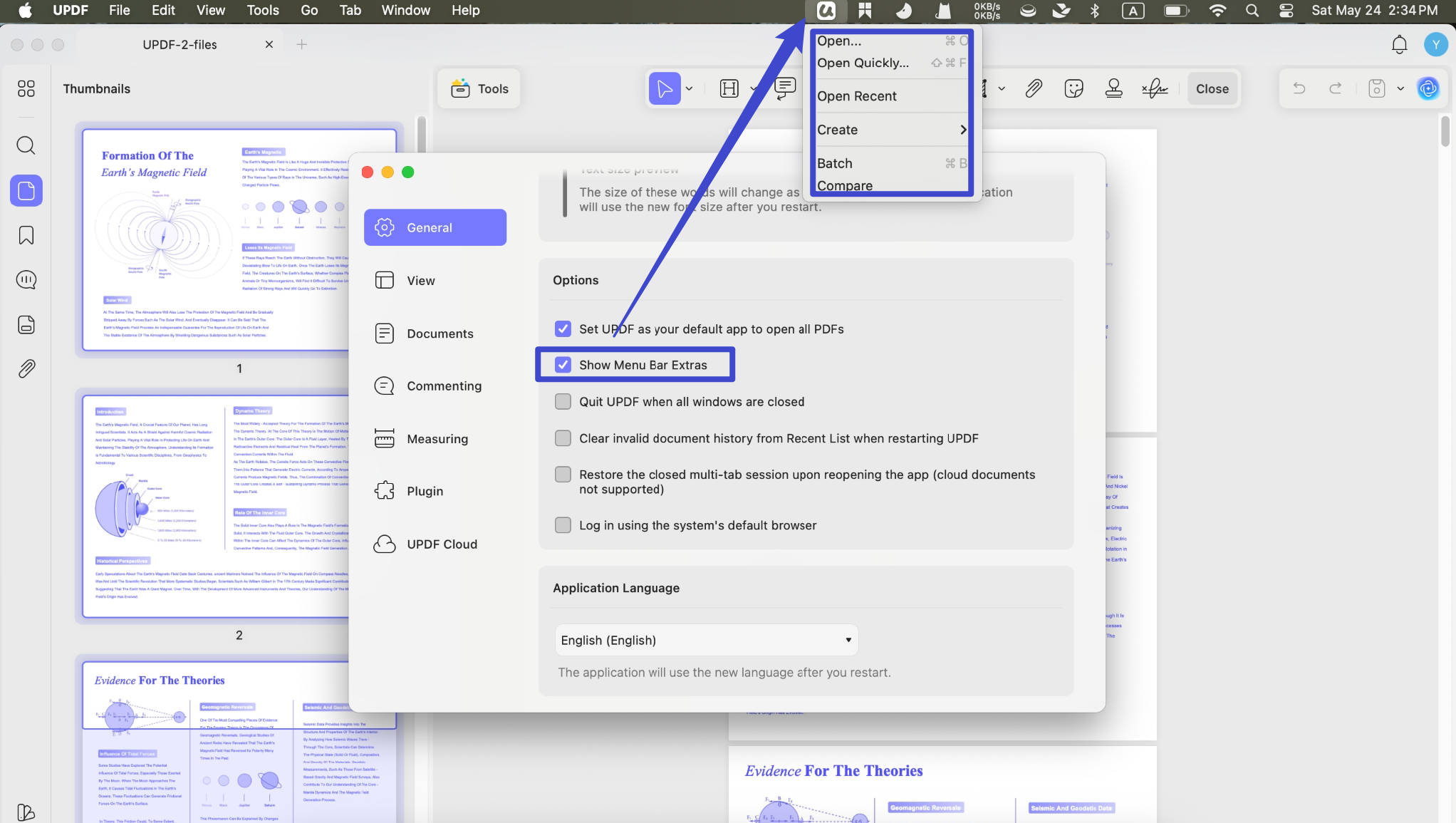
Task: Open the bookmark panel in left sidebar
Action: point(26,235)
